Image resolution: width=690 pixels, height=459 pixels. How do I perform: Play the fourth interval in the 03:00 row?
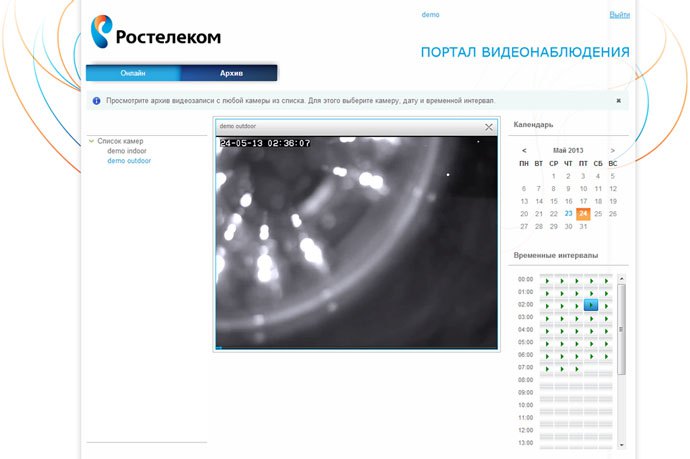[591, 318]
